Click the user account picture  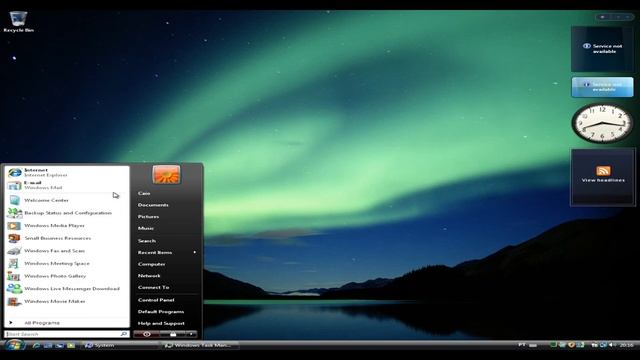(x=166, y=174)
